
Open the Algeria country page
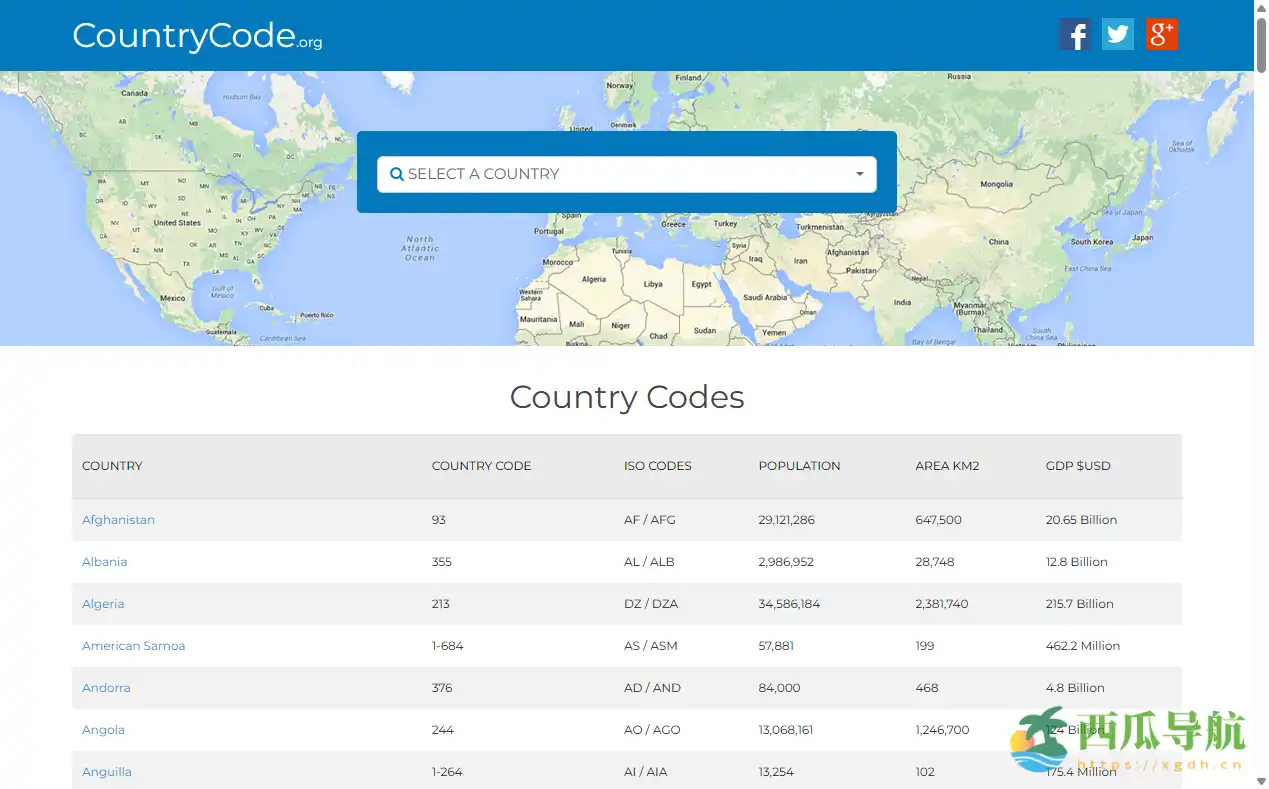(x=103, y=603)
